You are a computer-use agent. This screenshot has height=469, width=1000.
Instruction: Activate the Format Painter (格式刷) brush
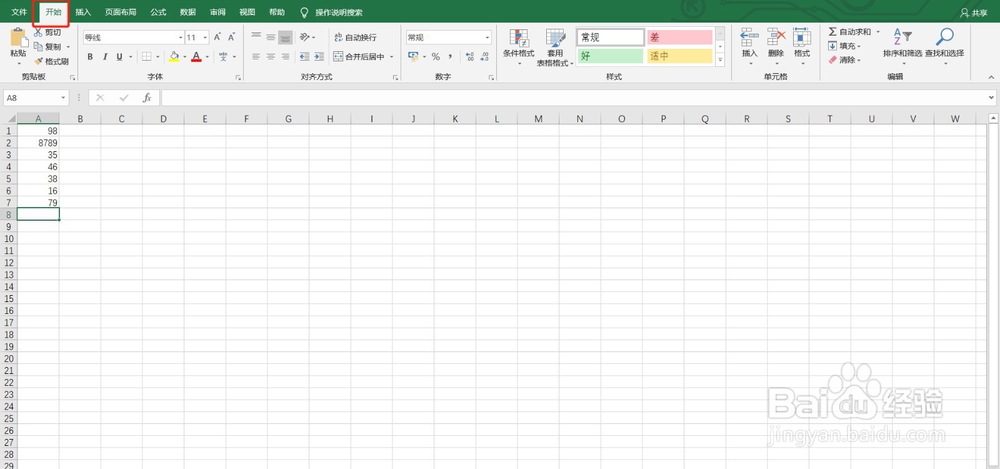pos(38,61)
